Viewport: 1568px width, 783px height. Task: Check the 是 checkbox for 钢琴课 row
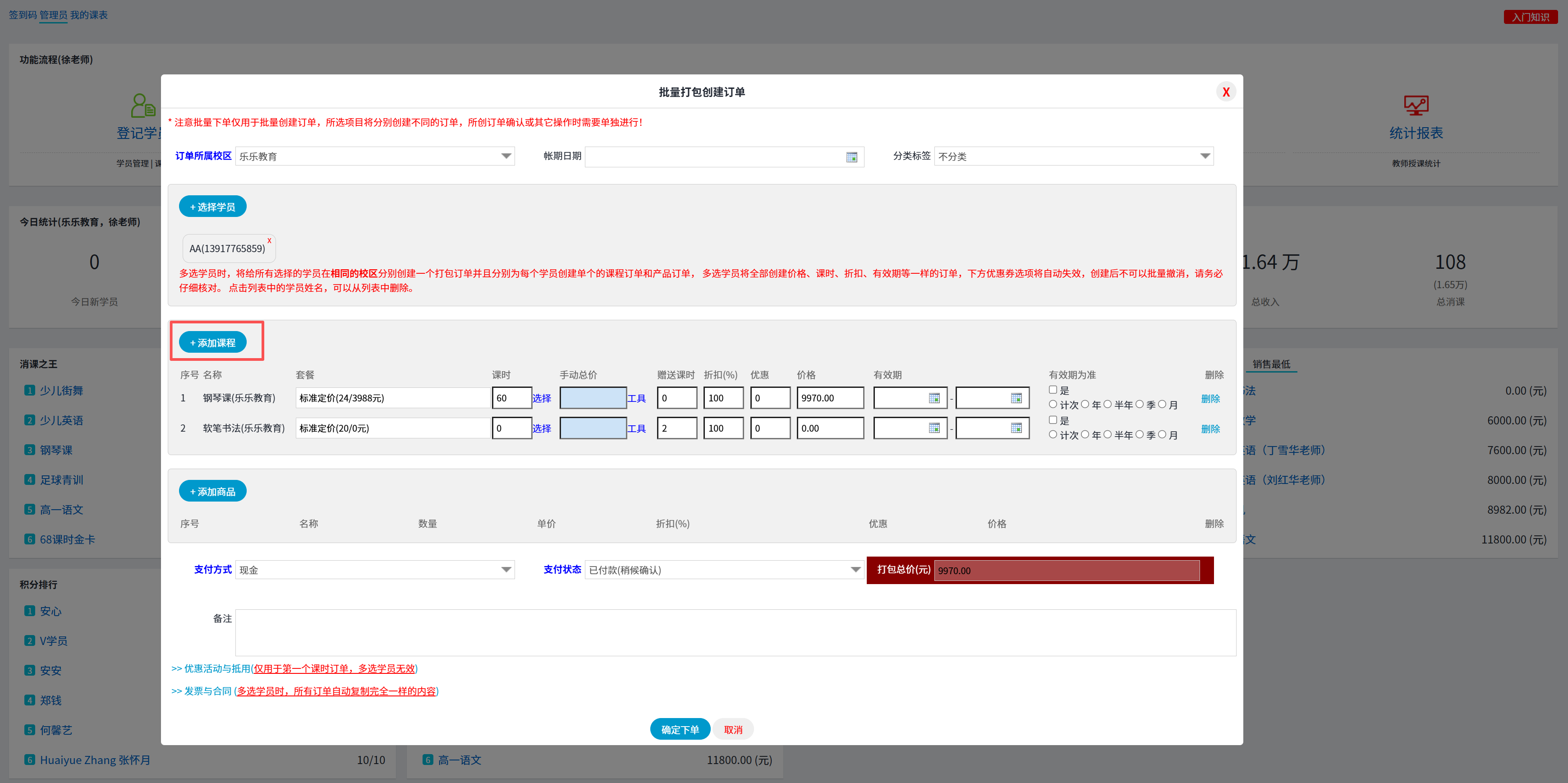point(1053,390)
